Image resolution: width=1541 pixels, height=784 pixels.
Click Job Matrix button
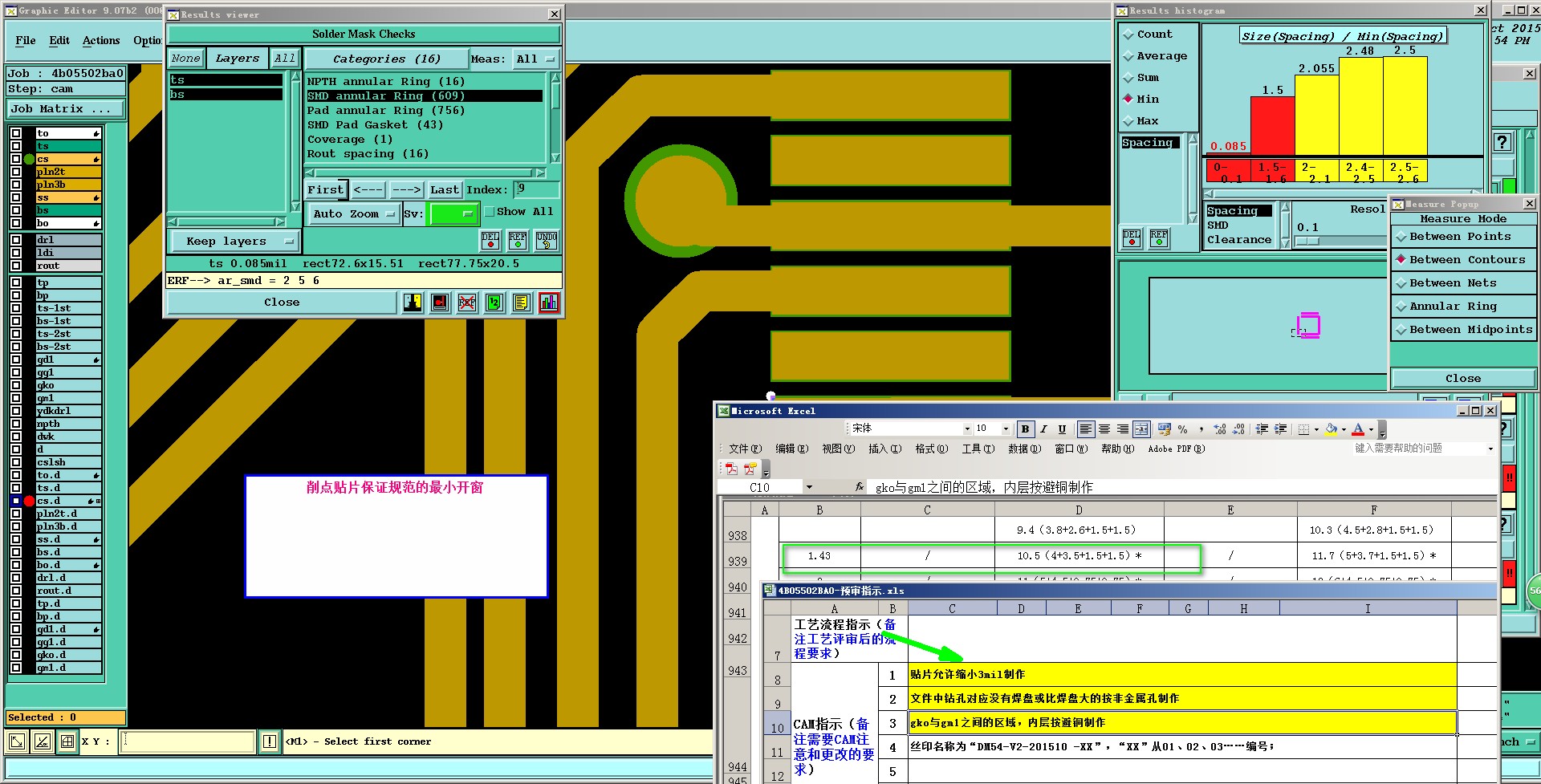pos(66,109)
